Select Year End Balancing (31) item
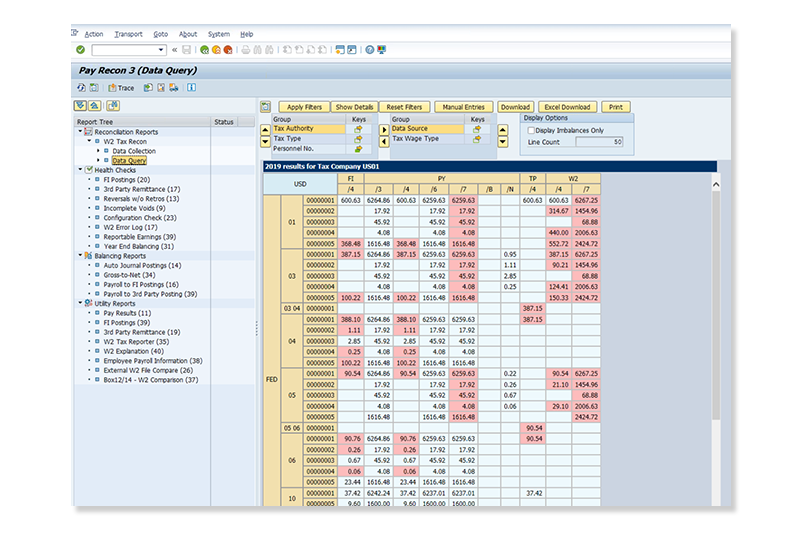 pos(139,246)
